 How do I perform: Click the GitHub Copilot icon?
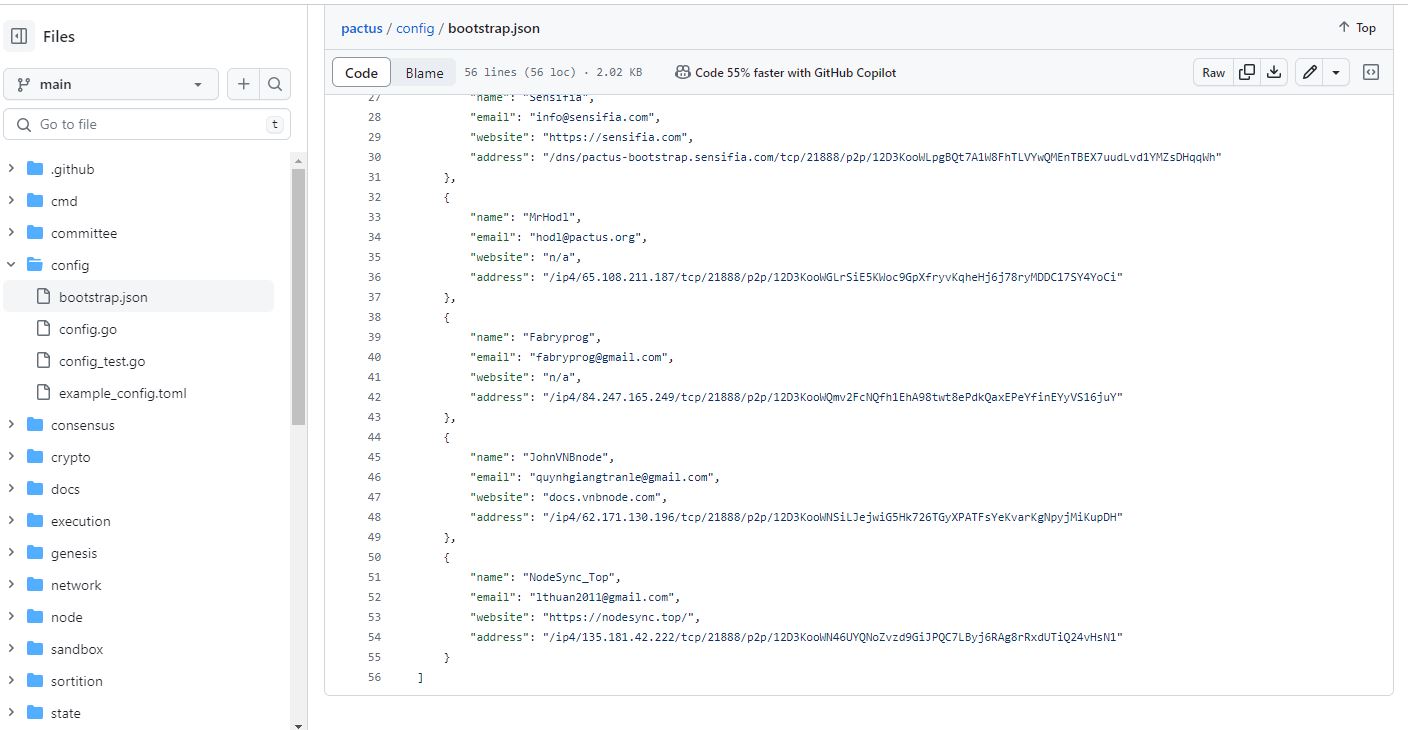click(x=682, y=73)
